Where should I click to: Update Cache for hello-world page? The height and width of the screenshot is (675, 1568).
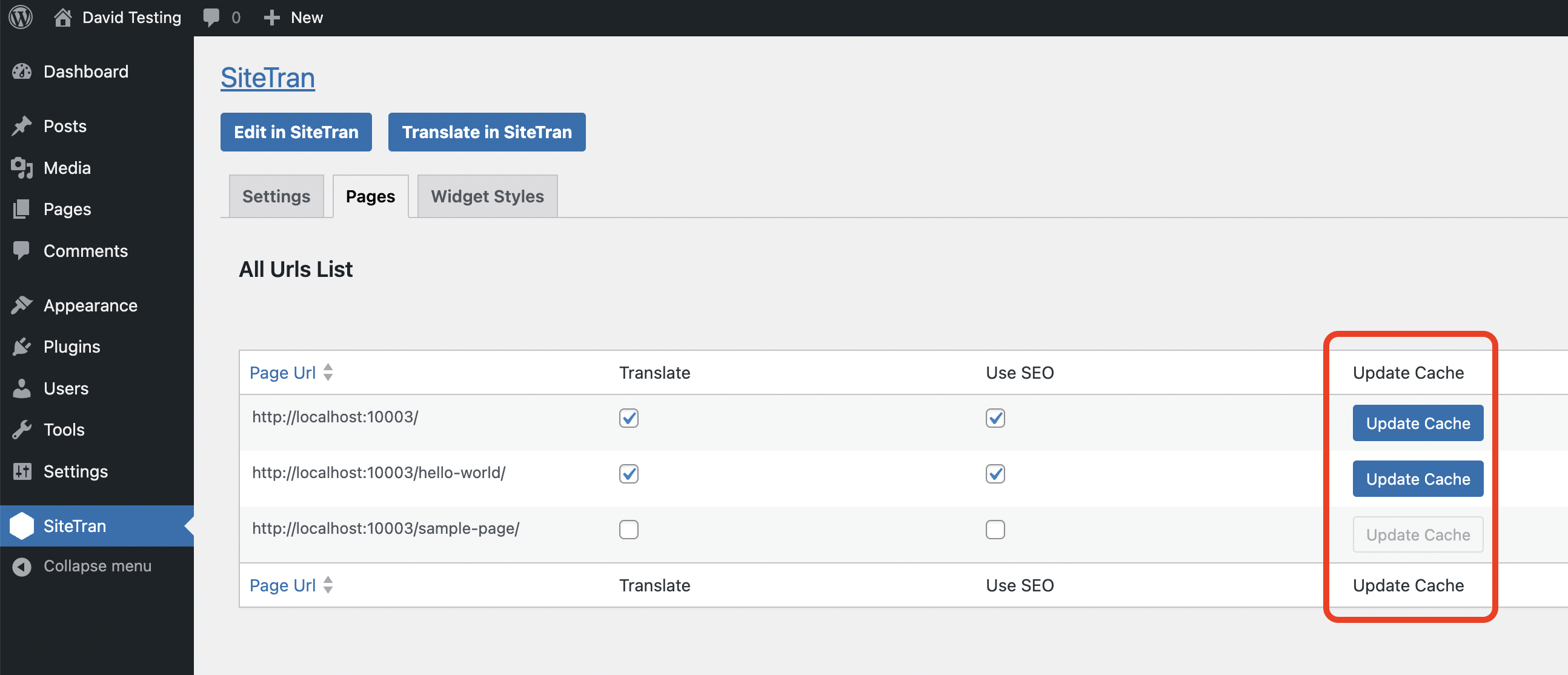pos(1418,479)
